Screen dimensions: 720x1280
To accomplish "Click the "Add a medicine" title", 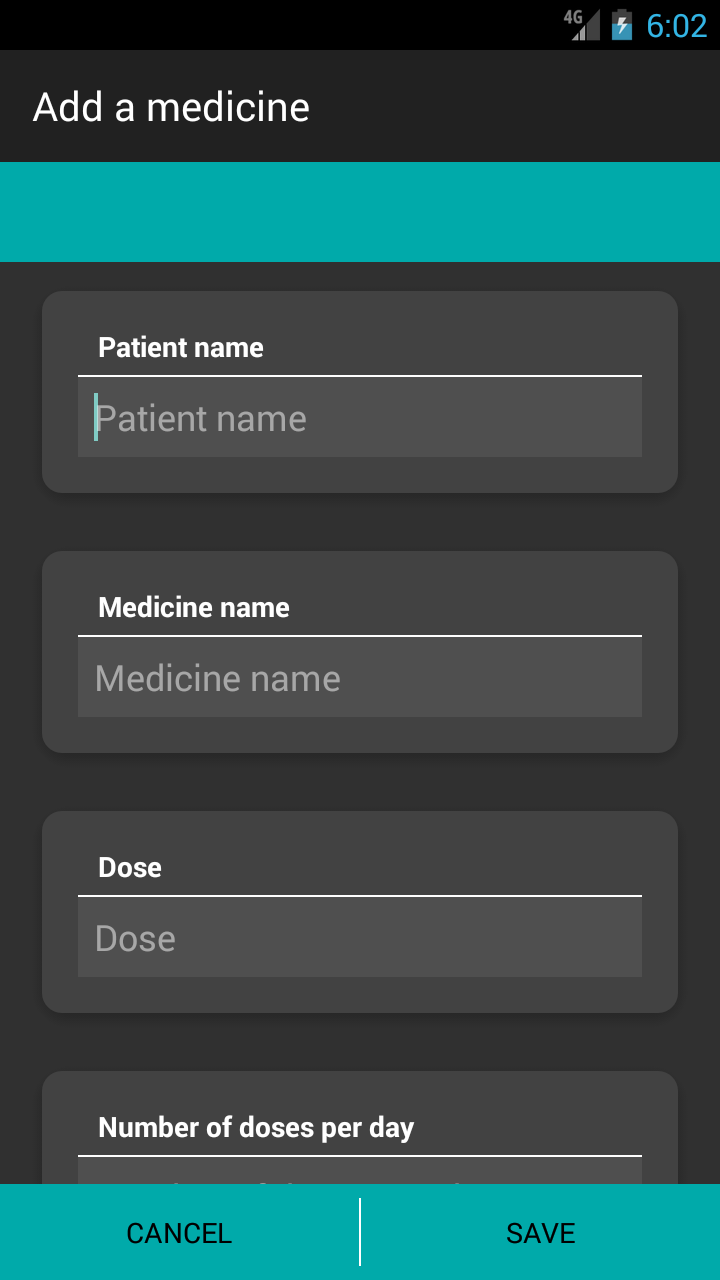I will click(x=171, y=107).
